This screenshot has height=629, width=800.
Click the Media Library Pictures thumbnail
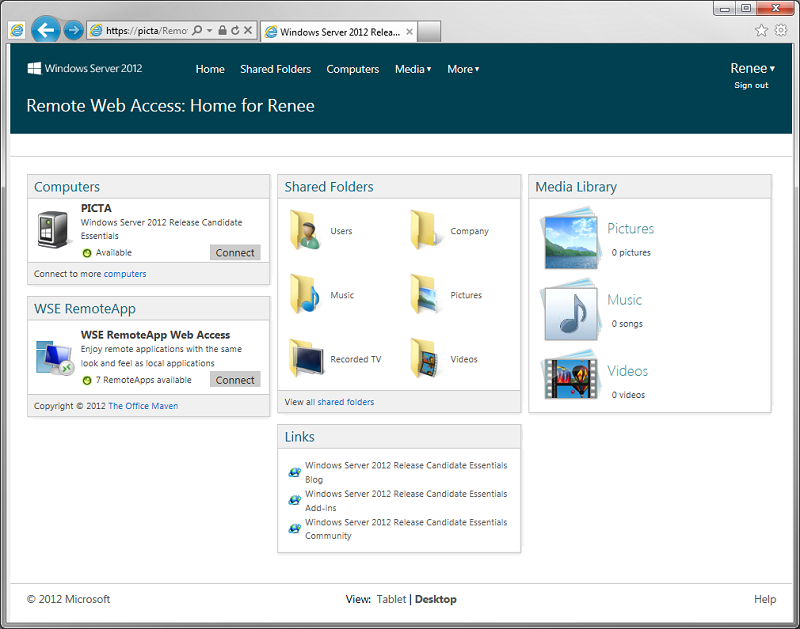[570, 239]
